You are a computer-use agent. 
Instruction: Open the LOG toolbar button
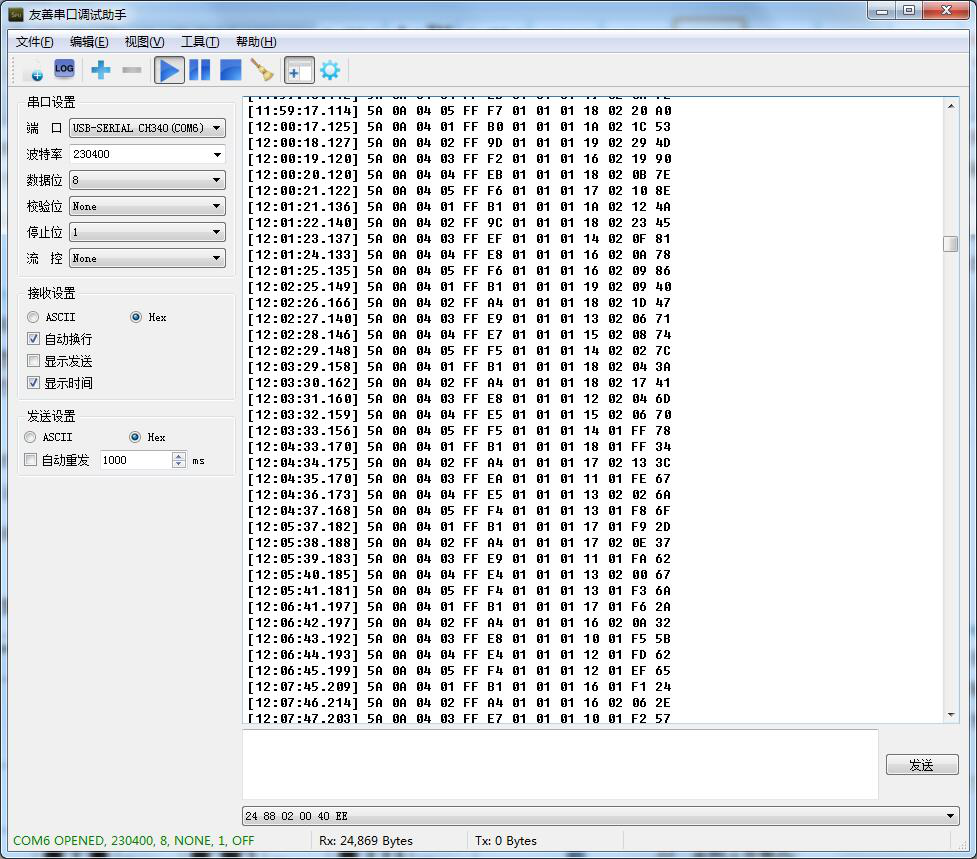pos(64,69)
